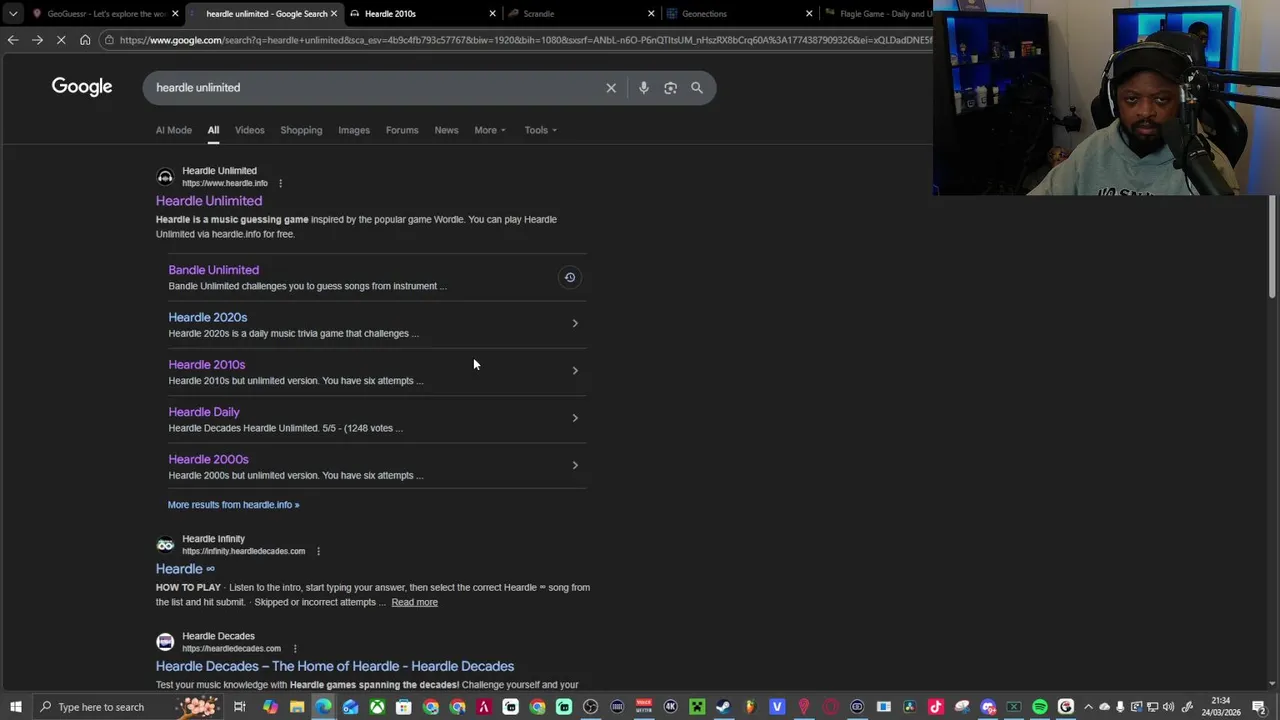Screen dimensions: 1280x720
Task: Open the Minecraft icon in the taskbar
Action: tap(697, 707)
